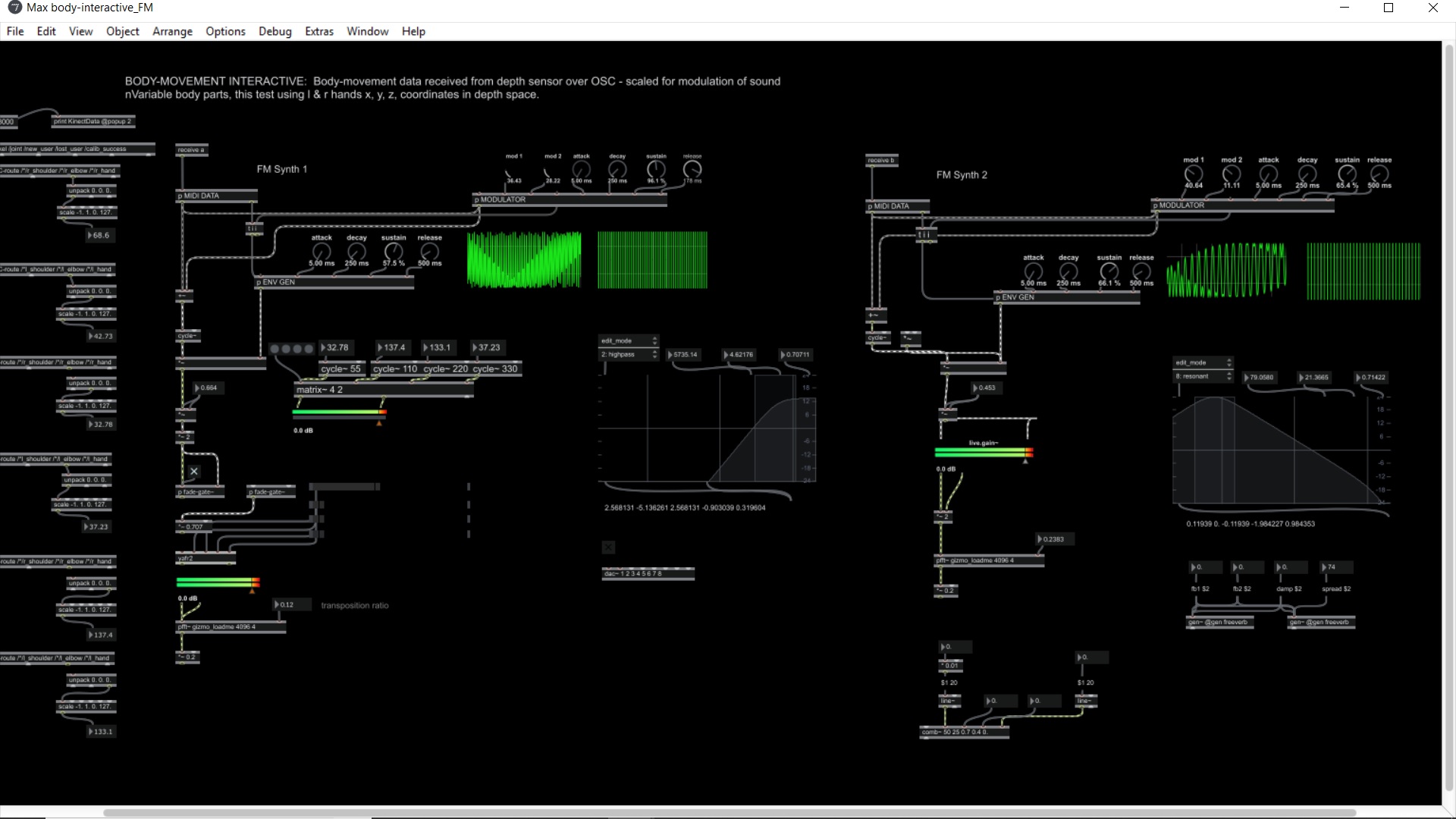Click the 'transposition ratio' 0.12 number box

(x=291, y=605)
